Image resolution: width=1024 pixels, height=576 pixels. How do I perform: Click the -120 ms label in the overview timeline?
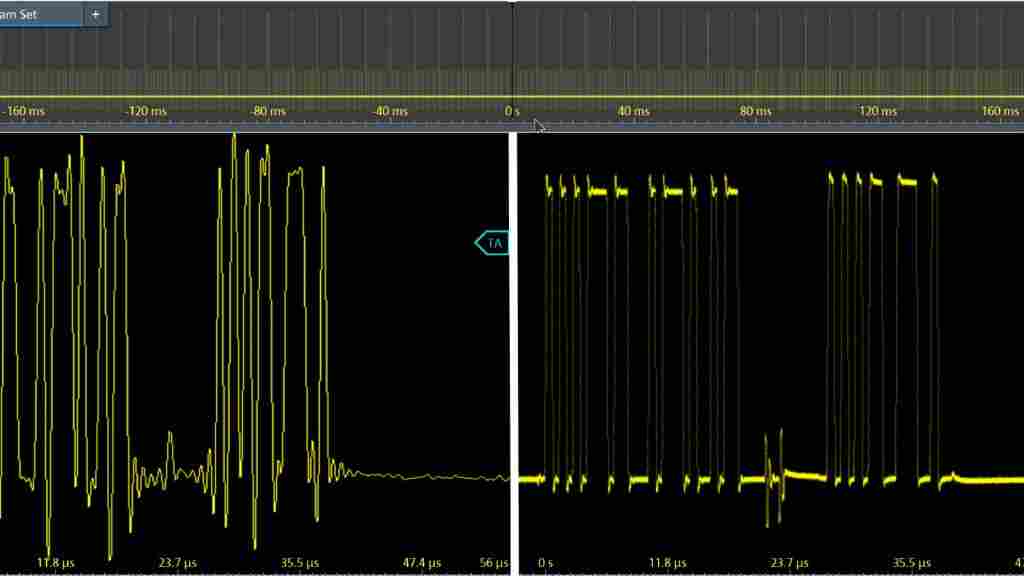[144, 111]
